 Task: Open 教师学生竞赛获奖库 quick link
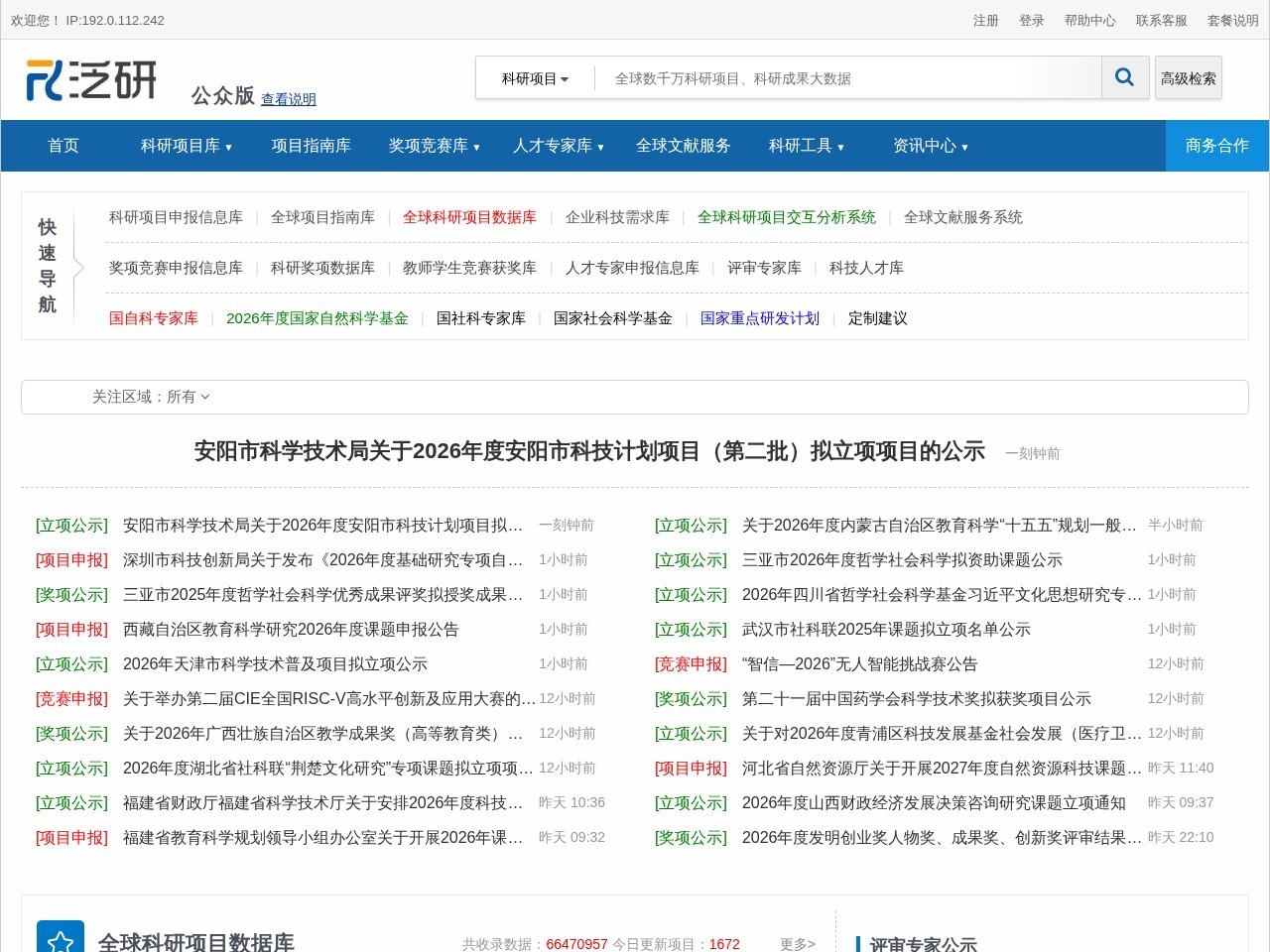(x=469, y=268)
